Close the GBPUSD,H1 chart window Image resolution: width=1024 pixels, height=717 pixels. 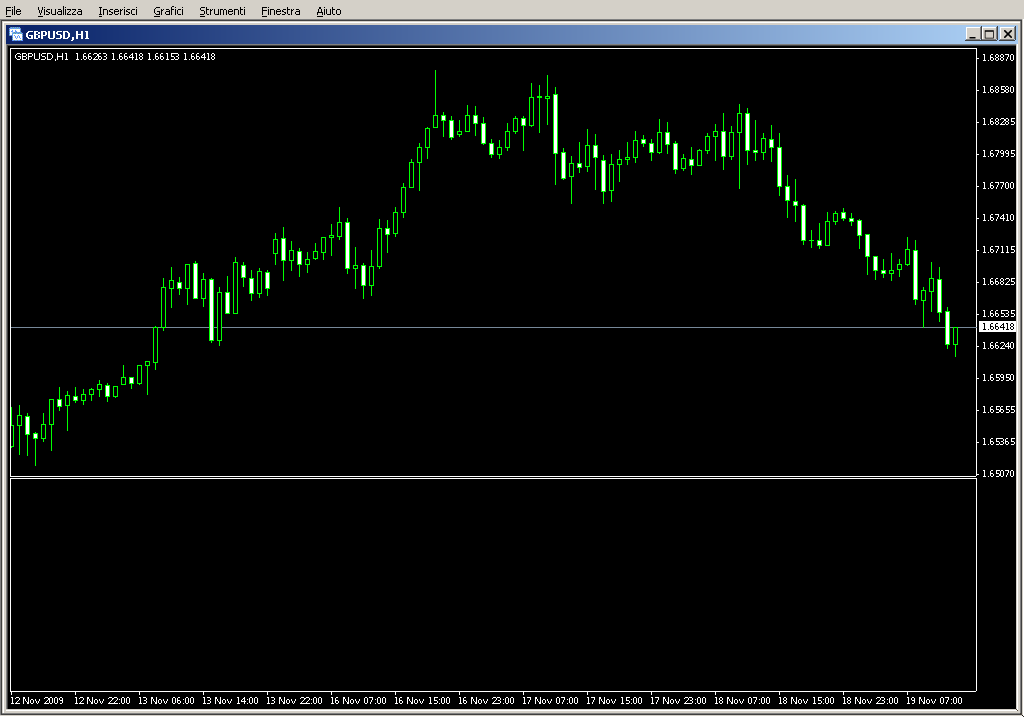[1007, 33]
